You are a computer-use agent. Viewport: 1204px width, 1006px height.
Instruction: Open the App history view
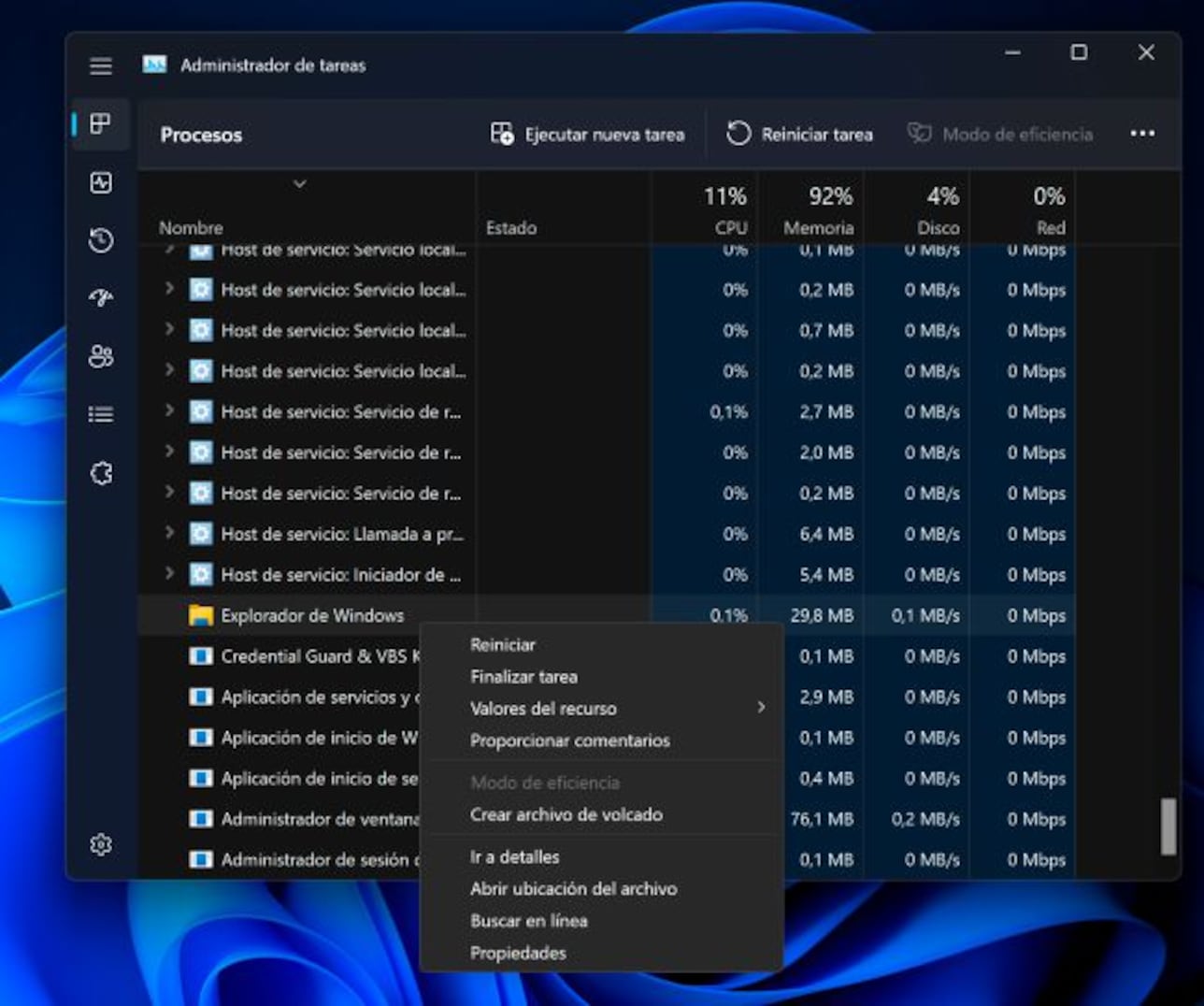tap(100, 240)
